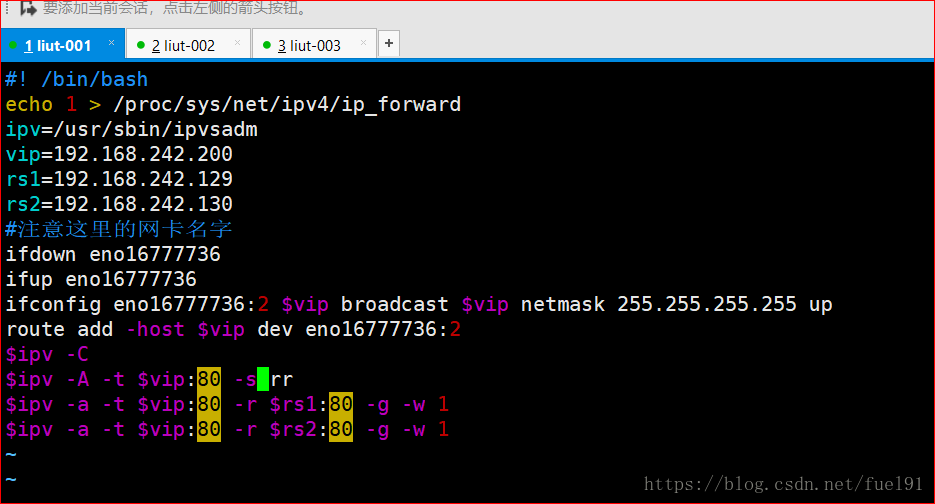The height and width of the screenshot is (504, 935).
Task: Click 'rr' scheduler text in -A line
Action: (281, 380)
